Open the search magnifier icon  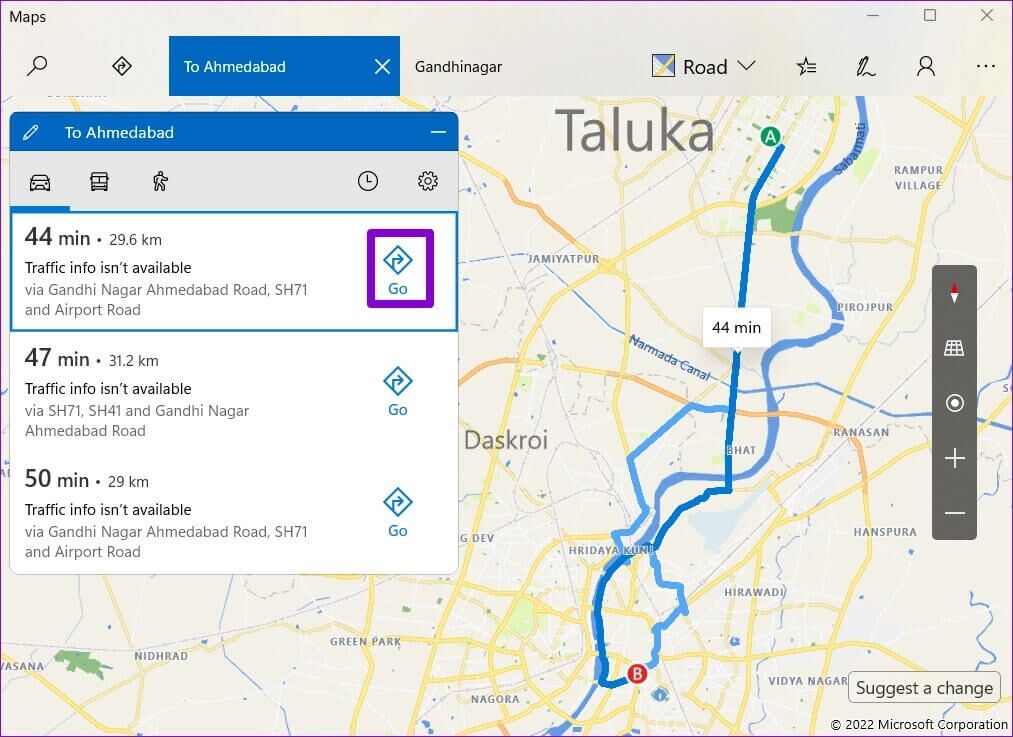click(x=37, y=66)
